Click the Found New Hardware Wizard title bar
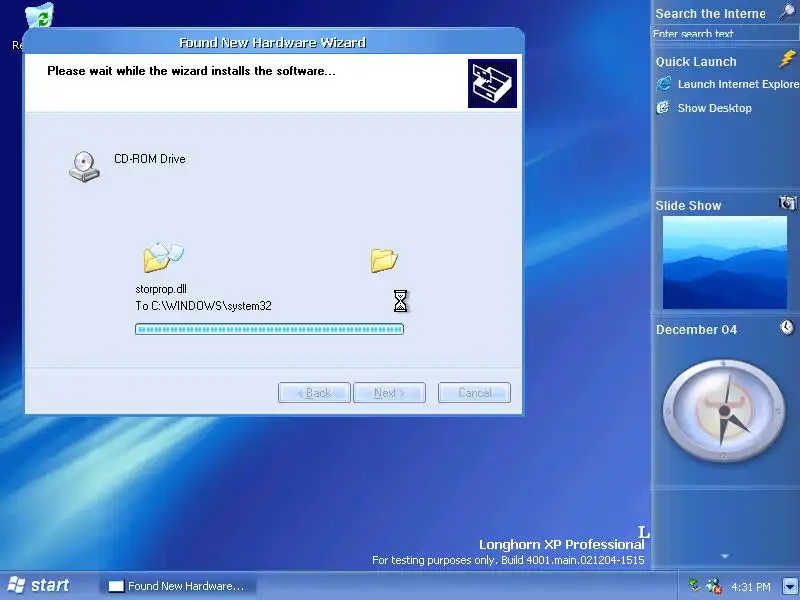The height and width of the screenshot is (600, 800). coord(273,42)
